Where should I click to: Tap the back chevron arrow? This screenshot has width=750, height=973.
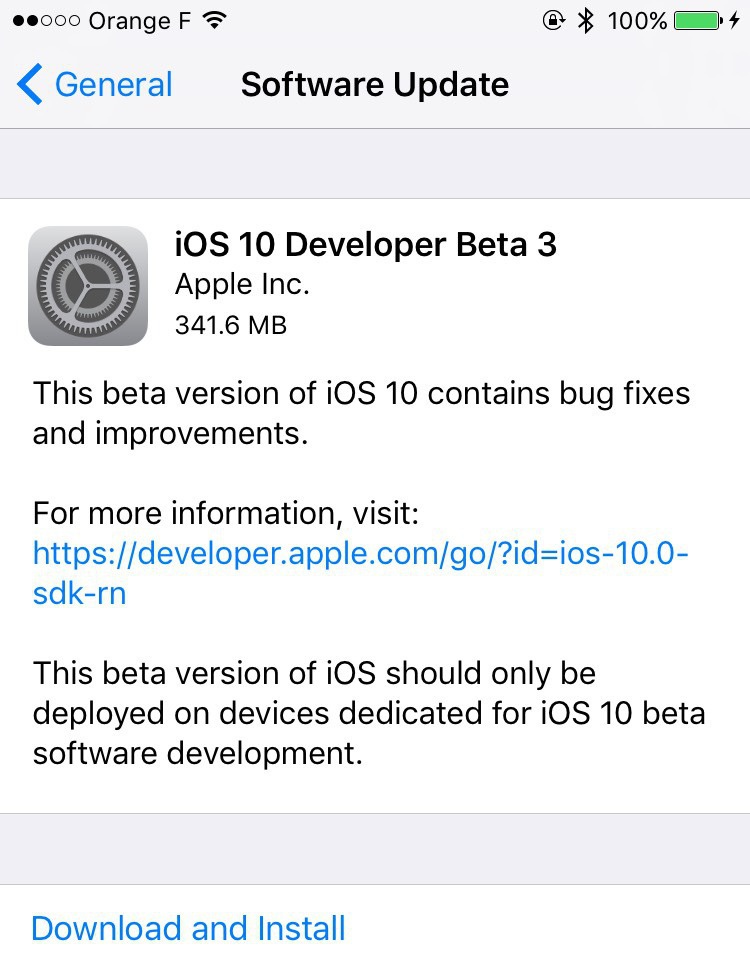coord(30,85)
